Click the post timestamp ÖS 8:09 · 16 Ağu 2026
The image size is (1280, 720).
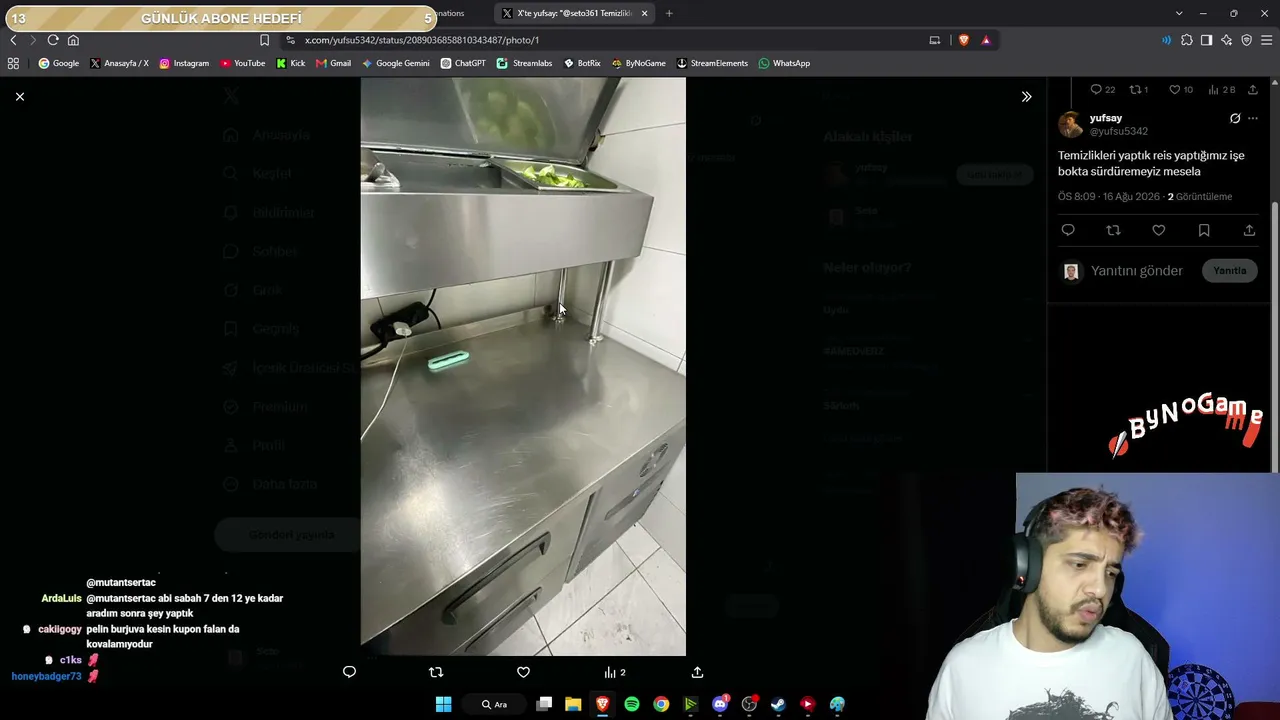click(1109, 197)
